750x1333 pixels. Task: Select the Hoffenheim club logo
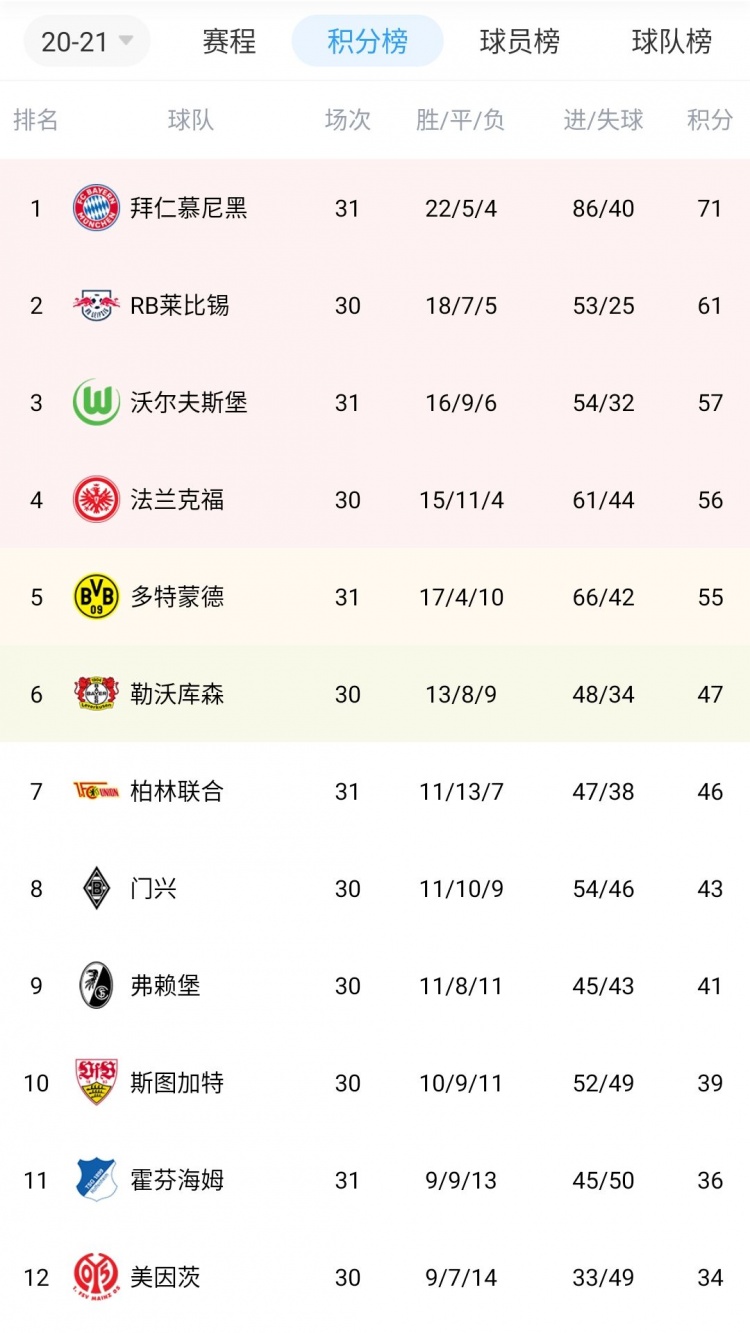(x=96, y=1179)
